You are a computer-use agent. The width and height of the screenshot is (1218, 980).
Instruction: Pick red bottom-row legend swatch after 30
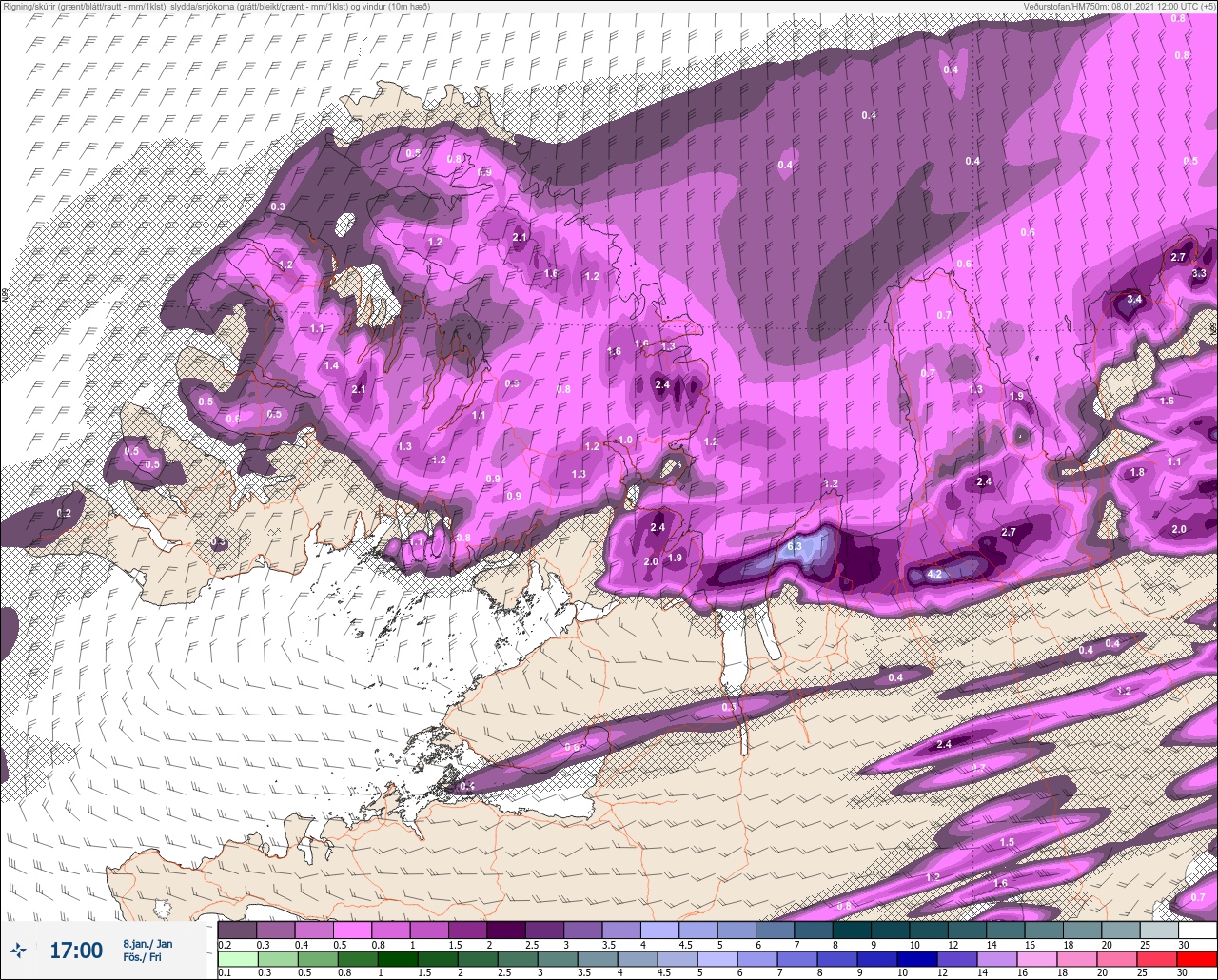pos(1197,959)
